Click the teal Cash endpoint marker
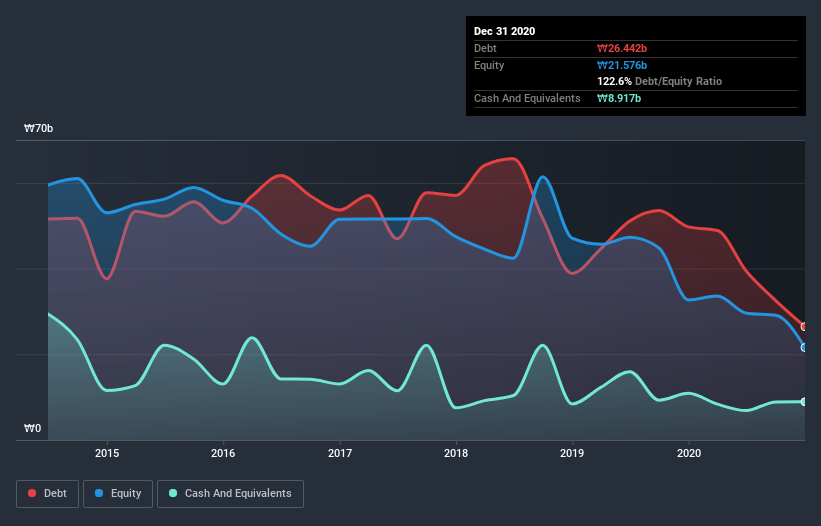 pyautogui.click(x=804, y=402)
